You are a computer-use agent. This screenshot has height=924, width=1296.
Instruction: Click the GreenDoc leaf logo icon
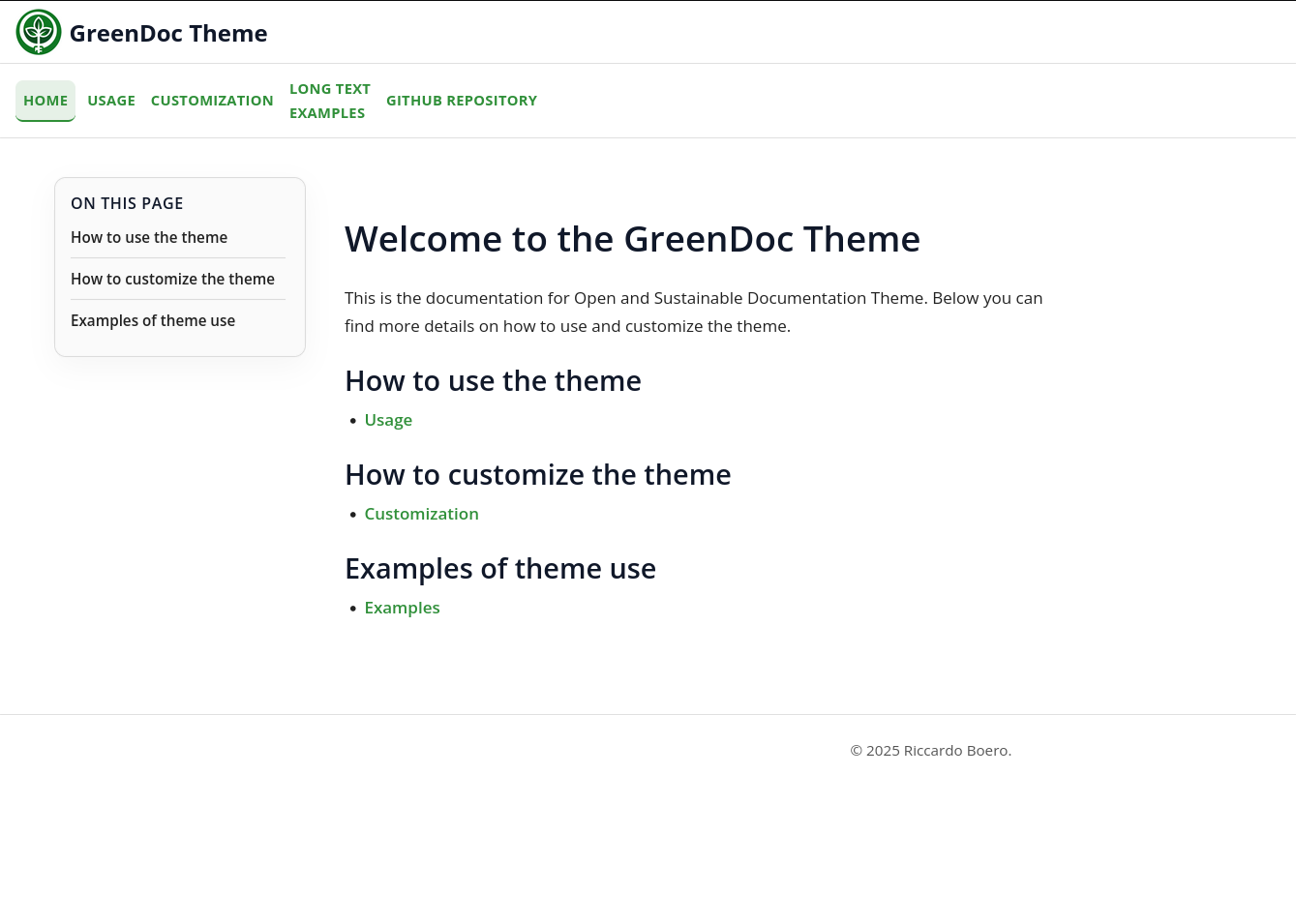pyautogui.click(x=39, y=32)
